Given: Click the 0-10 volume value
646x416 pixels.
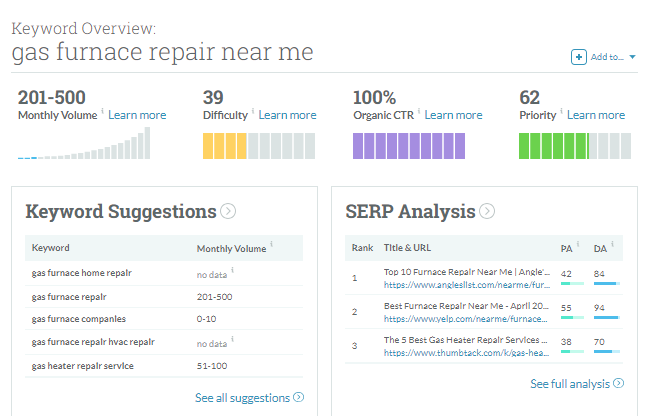Looking at the screenshot, I should click(x=206, y=319).
